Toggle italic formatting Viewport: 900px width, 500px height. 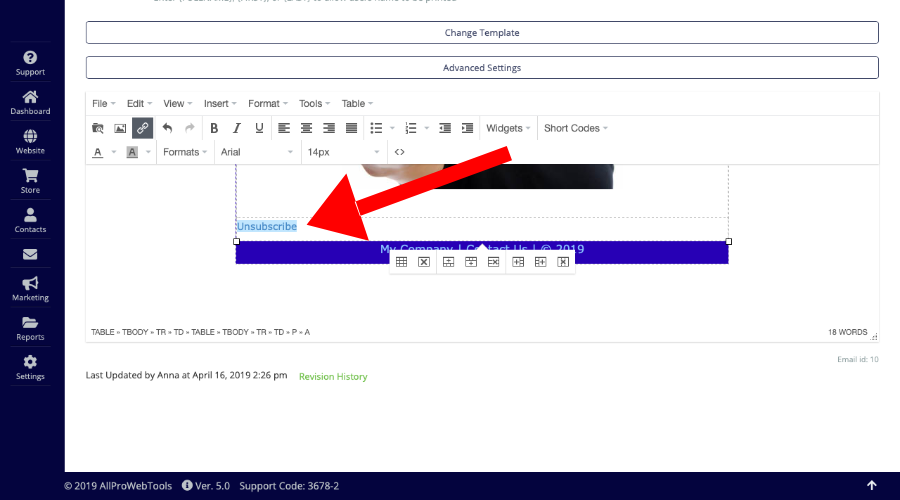pos(237,128)
